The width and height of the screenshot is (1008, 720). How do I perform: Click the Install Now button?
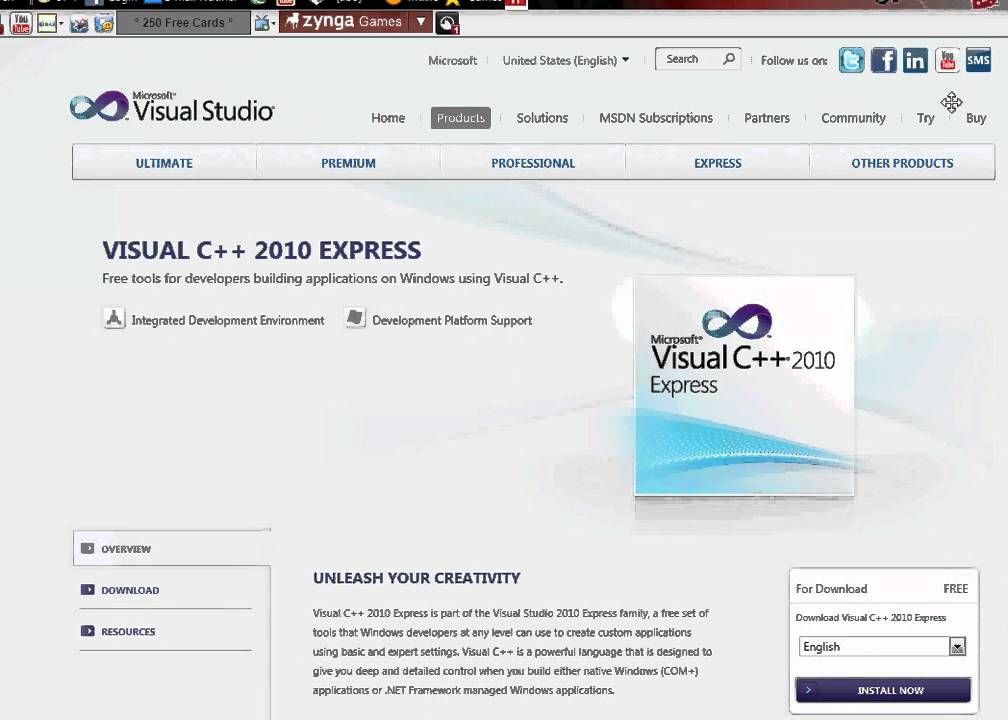[883, 690]
